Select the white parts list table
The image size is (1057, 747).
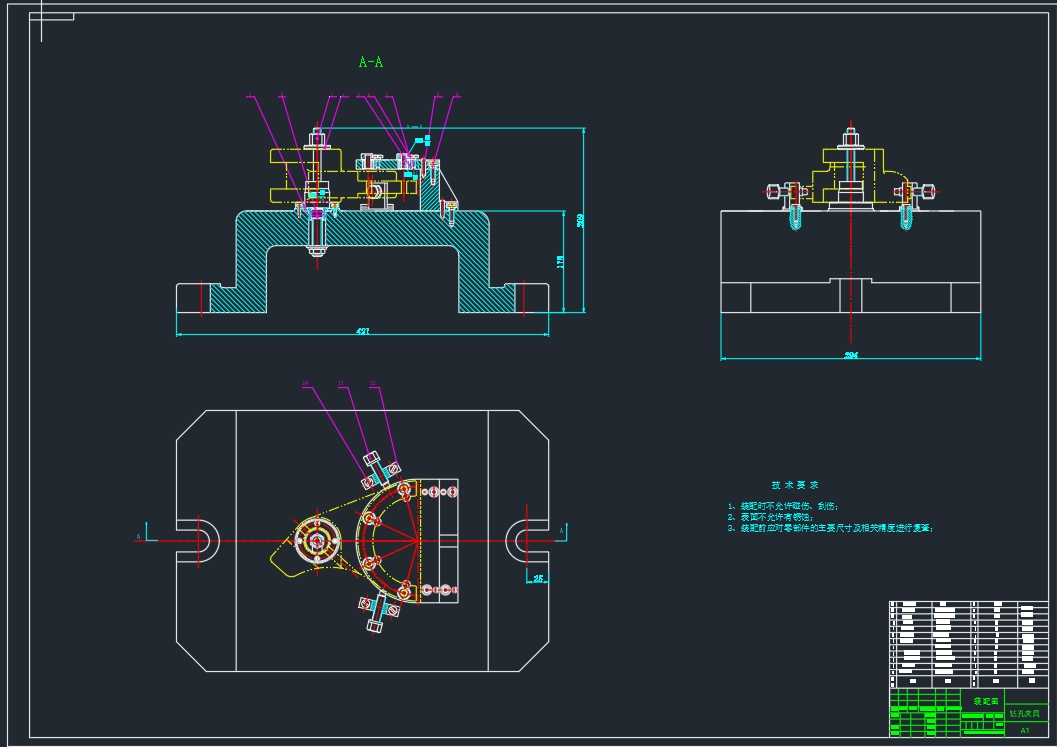[x=969, y=644]
